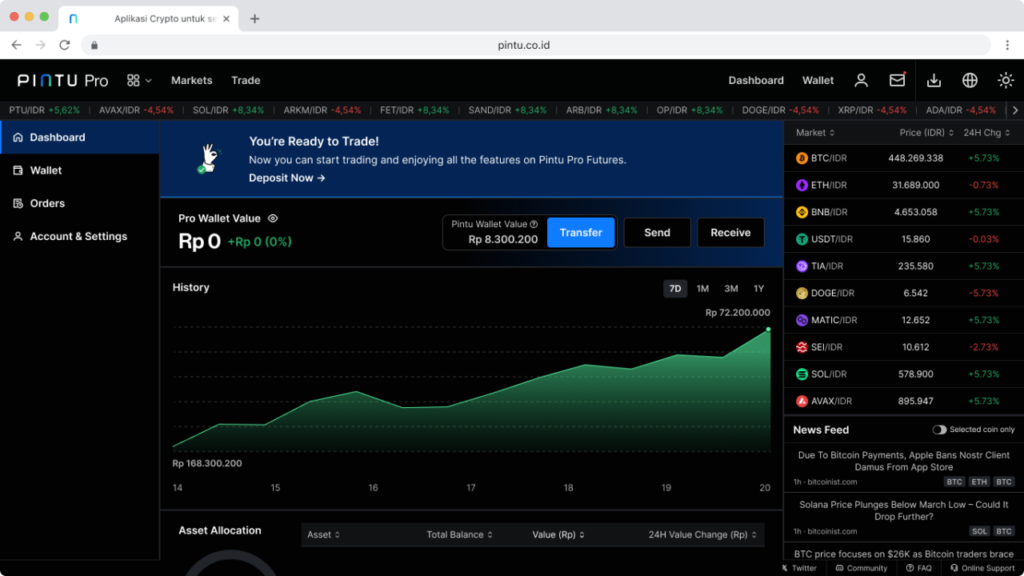The width and height of the screenshot is (1024, 576).
Task: Click the Receive button
Action: pos(730,232)
